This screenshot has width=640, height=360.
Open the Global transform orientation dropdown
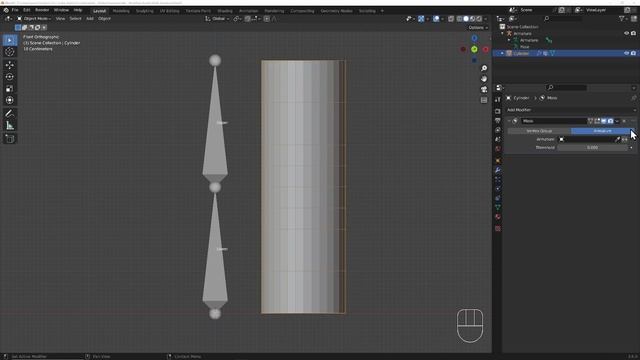[217, 19]
